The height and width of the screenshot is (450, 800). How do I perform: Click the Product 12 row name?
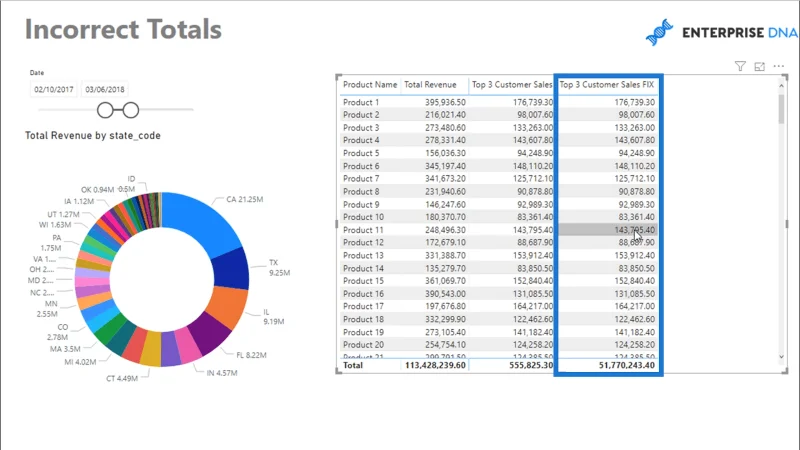pos(363,242)
